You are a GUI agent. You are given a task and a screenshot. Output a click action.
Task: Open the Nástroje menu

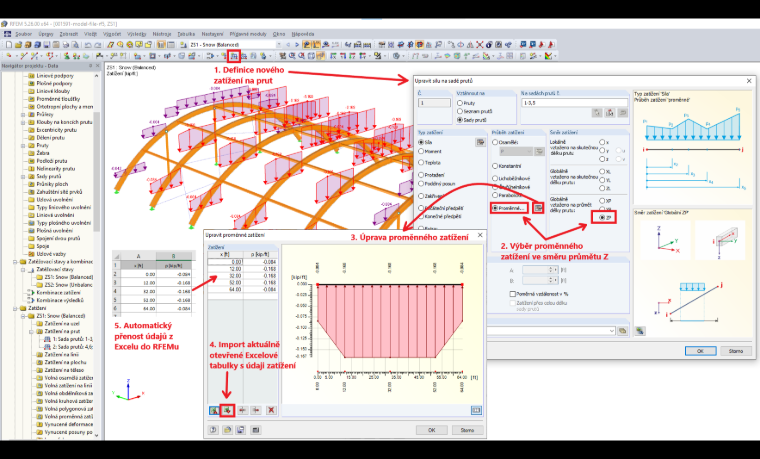pyautogui.click(x=162, y=34)
